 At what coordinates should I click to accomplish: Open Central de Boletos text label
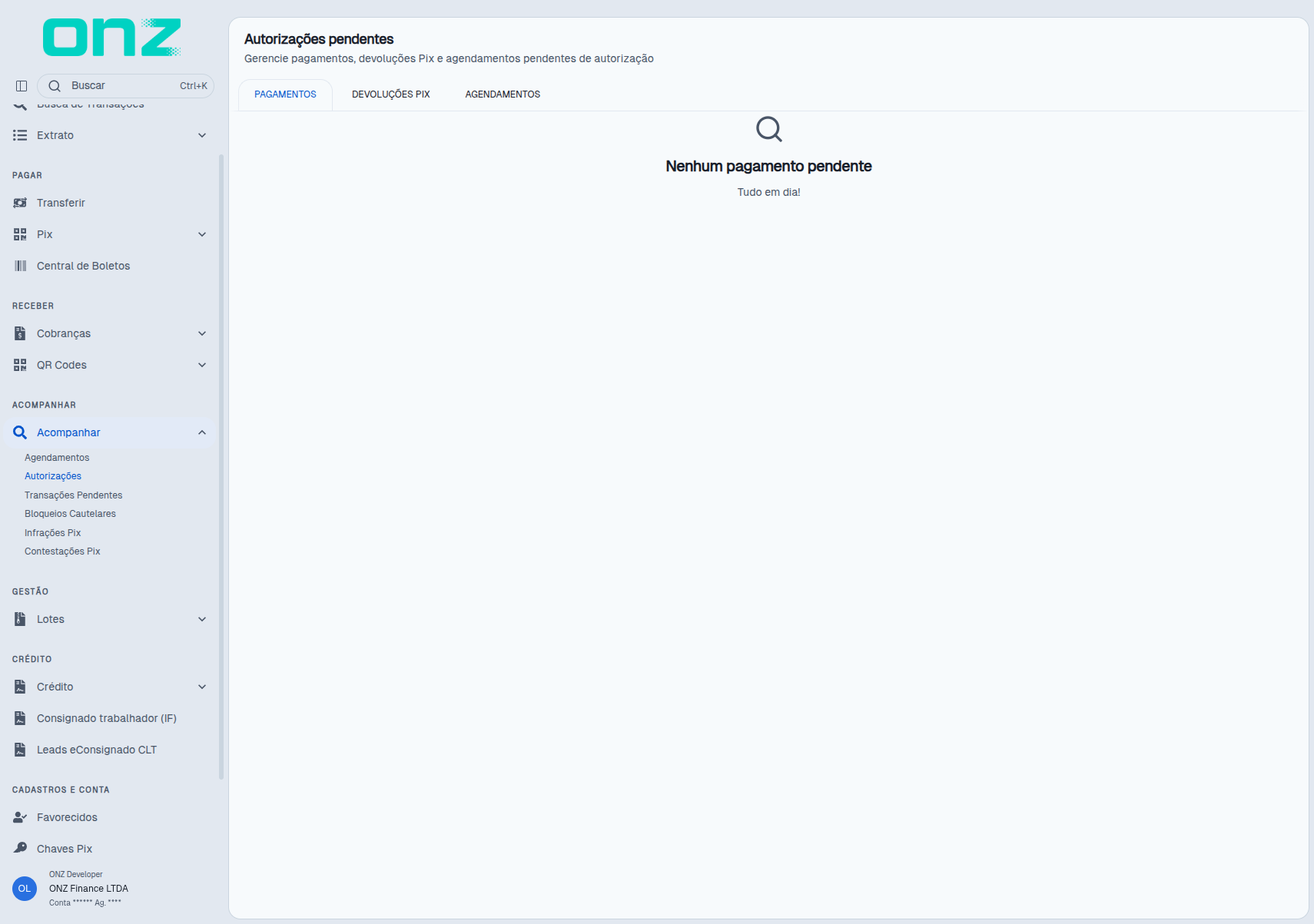click(x=83, y=266)
